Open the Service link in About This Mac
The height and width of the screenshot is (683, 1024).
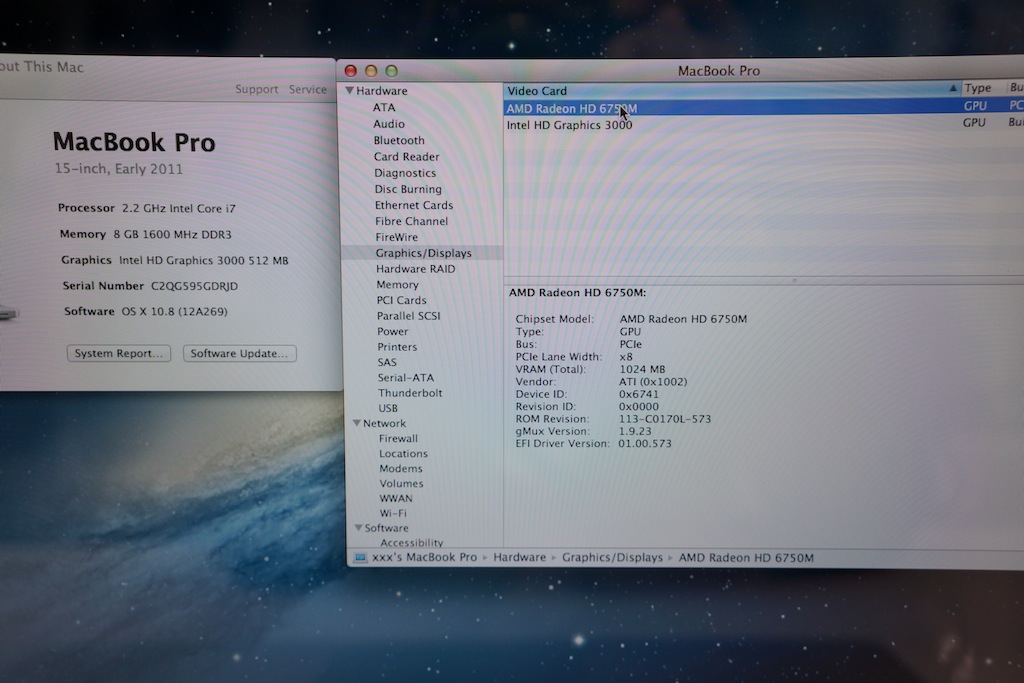tap(308, 89)
